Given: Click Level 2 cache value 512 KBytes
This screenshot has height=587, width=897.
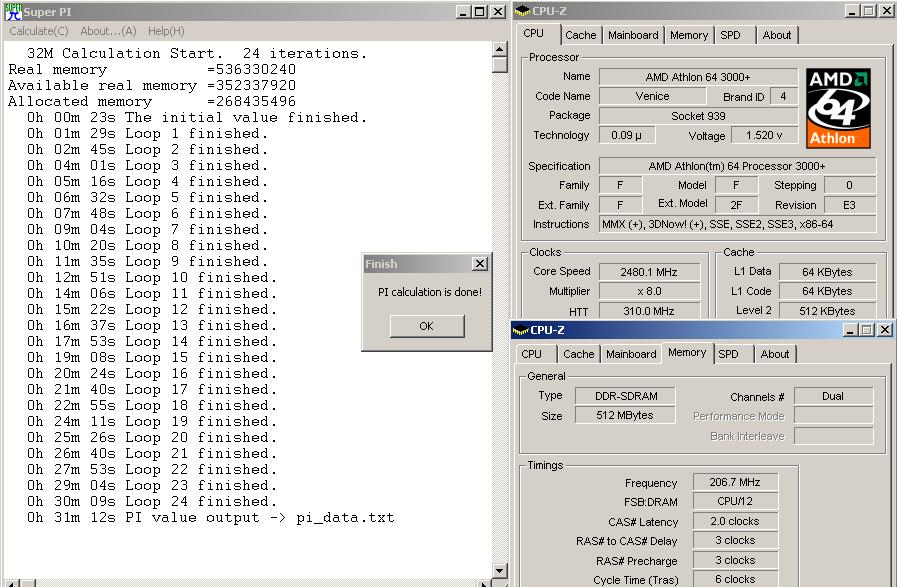Looking at the screenshot, I should pyautogui.click(x=827, y=311).
